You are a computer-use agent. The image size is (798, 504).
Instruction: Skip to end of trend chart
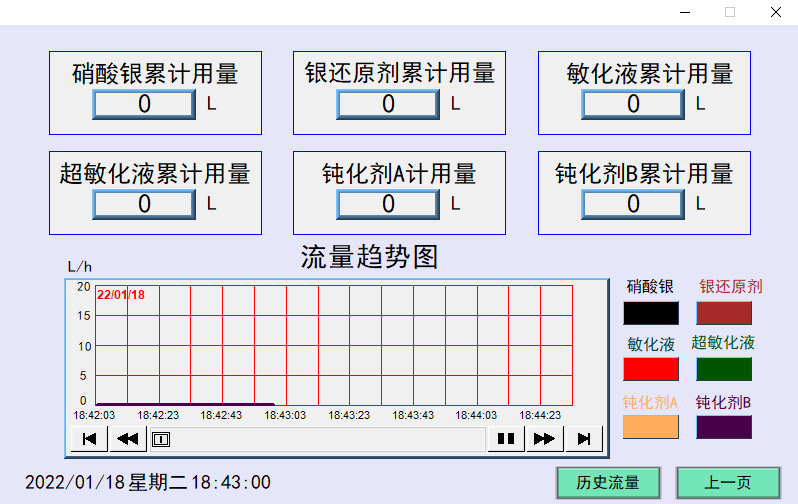click(584, 438)
